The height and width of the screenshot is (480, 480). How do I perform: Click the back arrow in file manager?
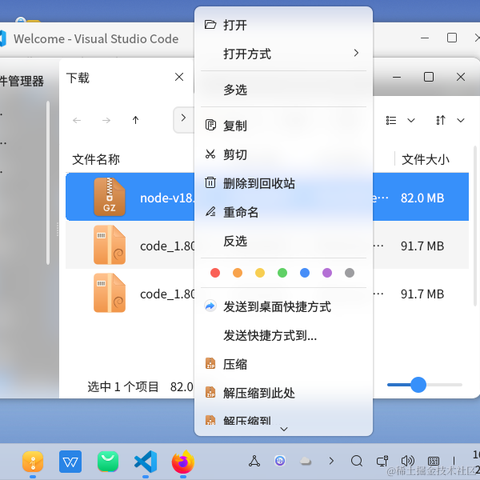click(77, 120)
